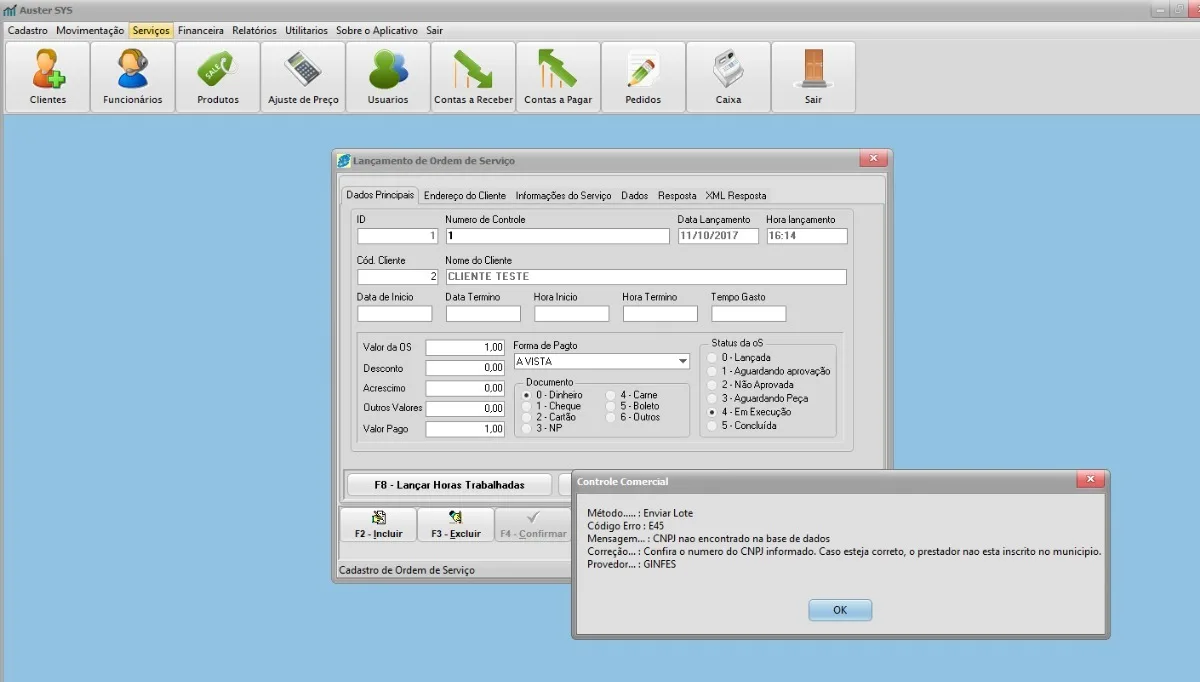Screen dimensions: 1200x682
Task: Open Contas a Receber icon
Action: pyautogui.click(x=473, y=77)
